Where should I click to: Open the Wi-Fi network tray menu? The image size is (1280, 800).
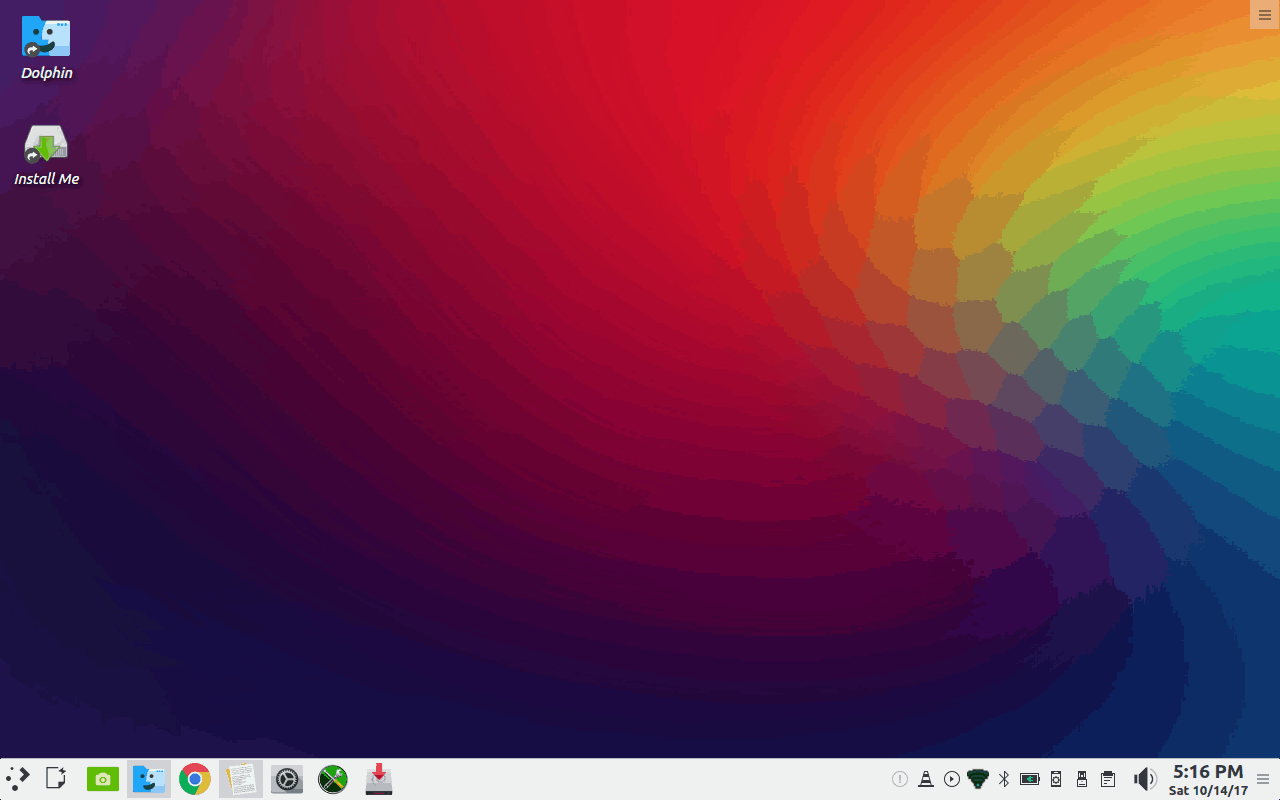pyautogui.click(x=978, y=779)
